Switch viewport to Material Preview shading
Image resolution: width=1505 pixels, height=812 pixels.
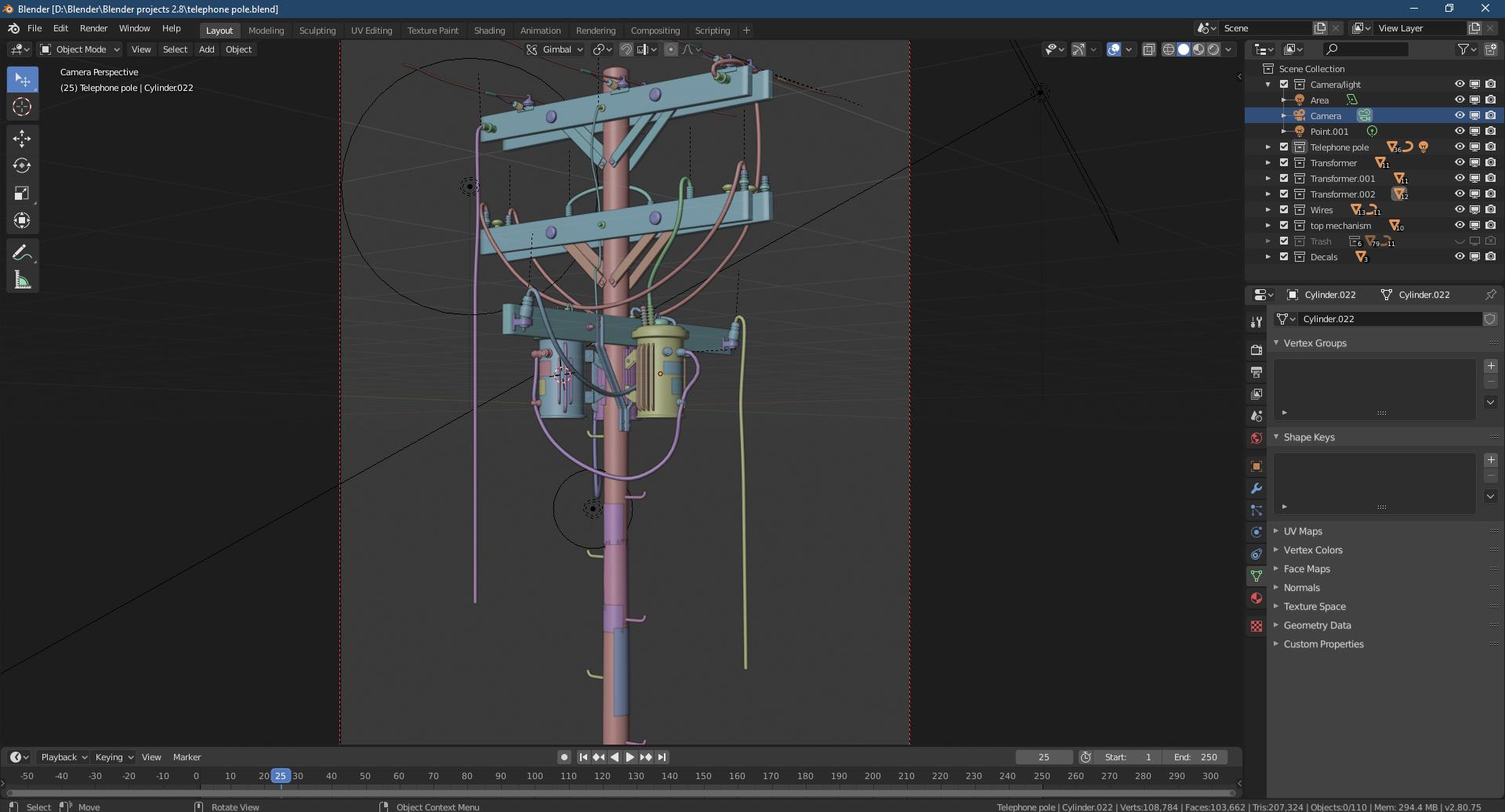[1199, 49]
